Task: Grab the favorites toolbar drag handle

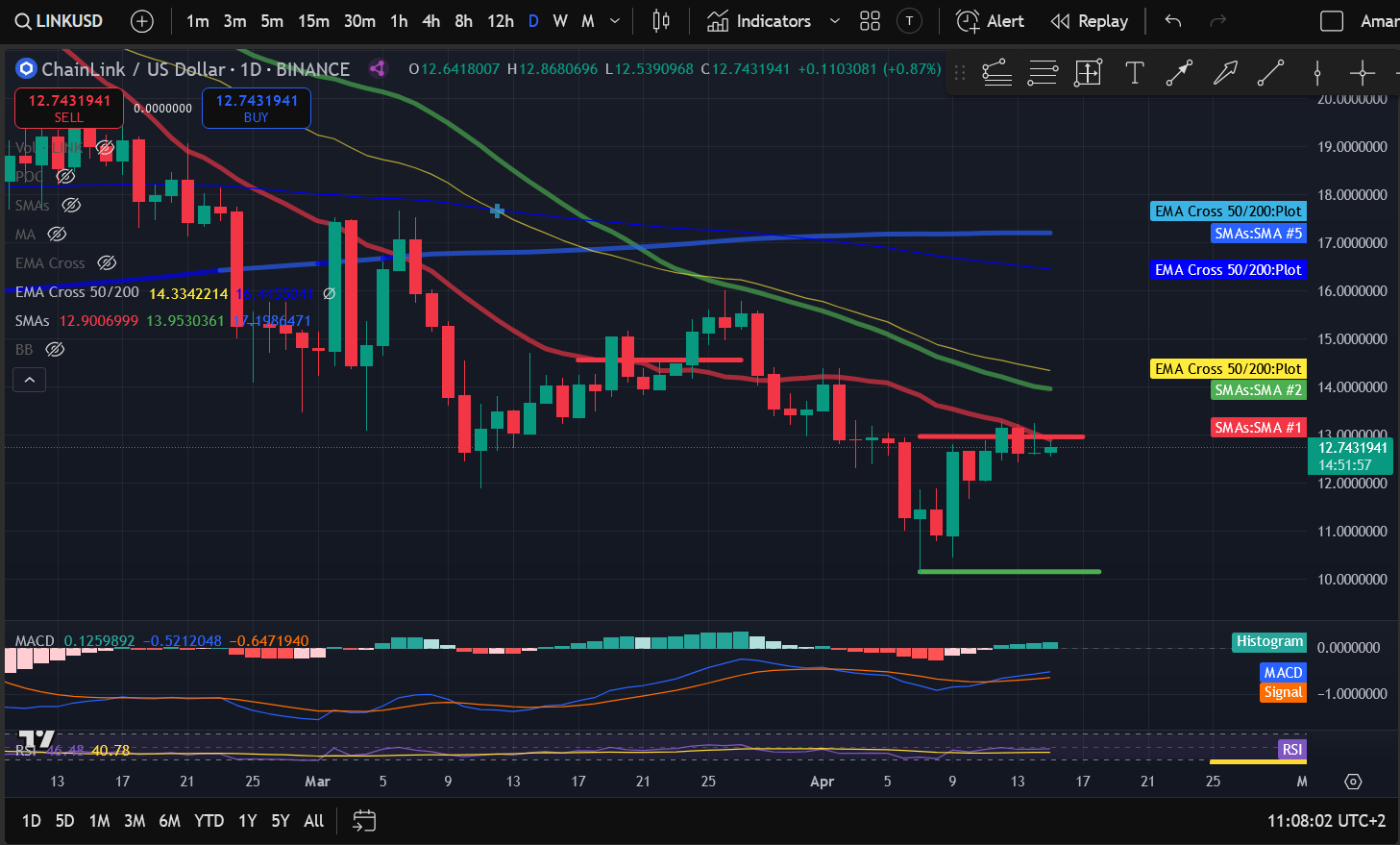Action: tap(959, 72)
